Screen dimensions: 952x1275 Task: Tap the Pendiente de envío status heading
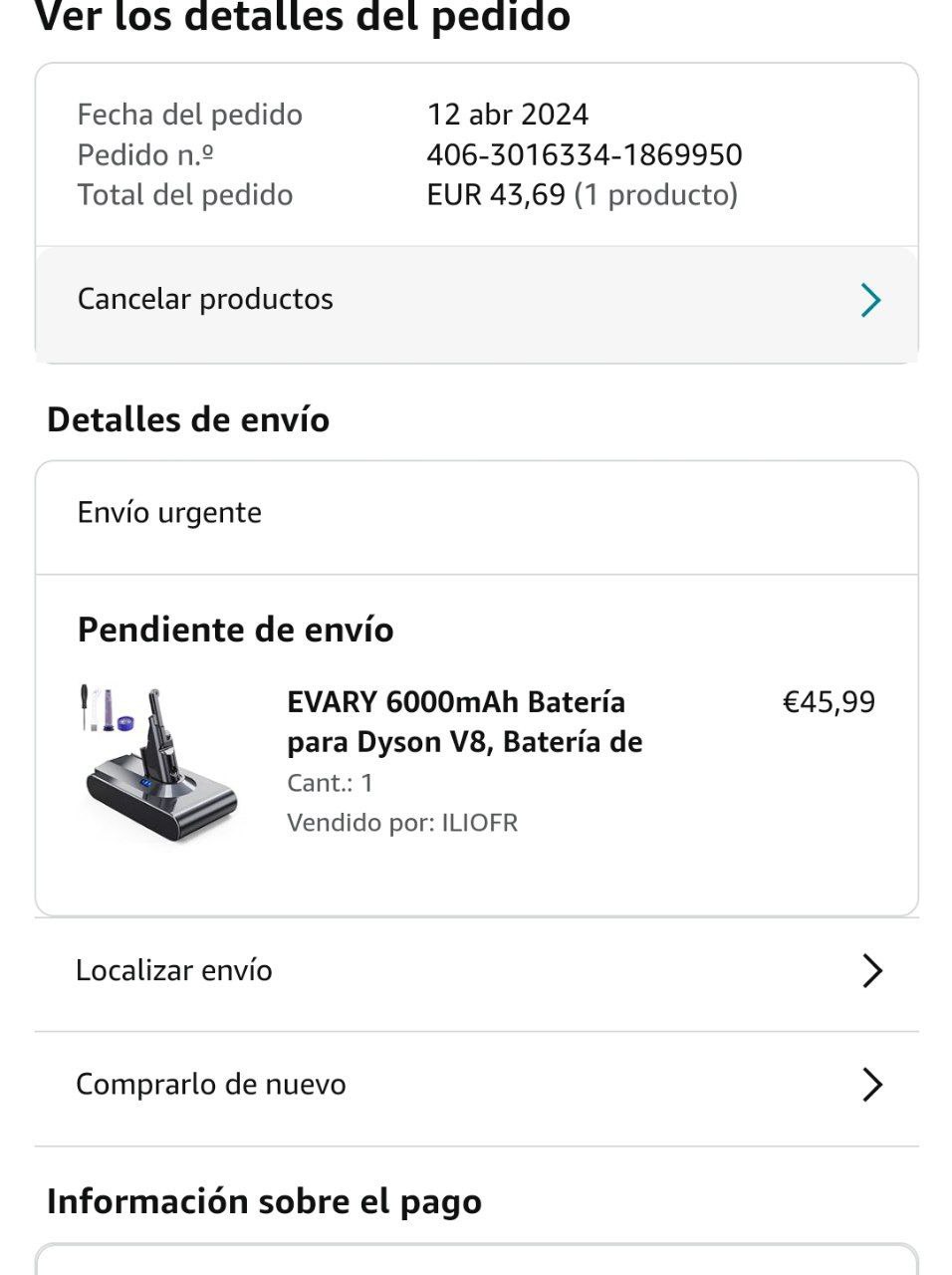[x=235, y=630]
